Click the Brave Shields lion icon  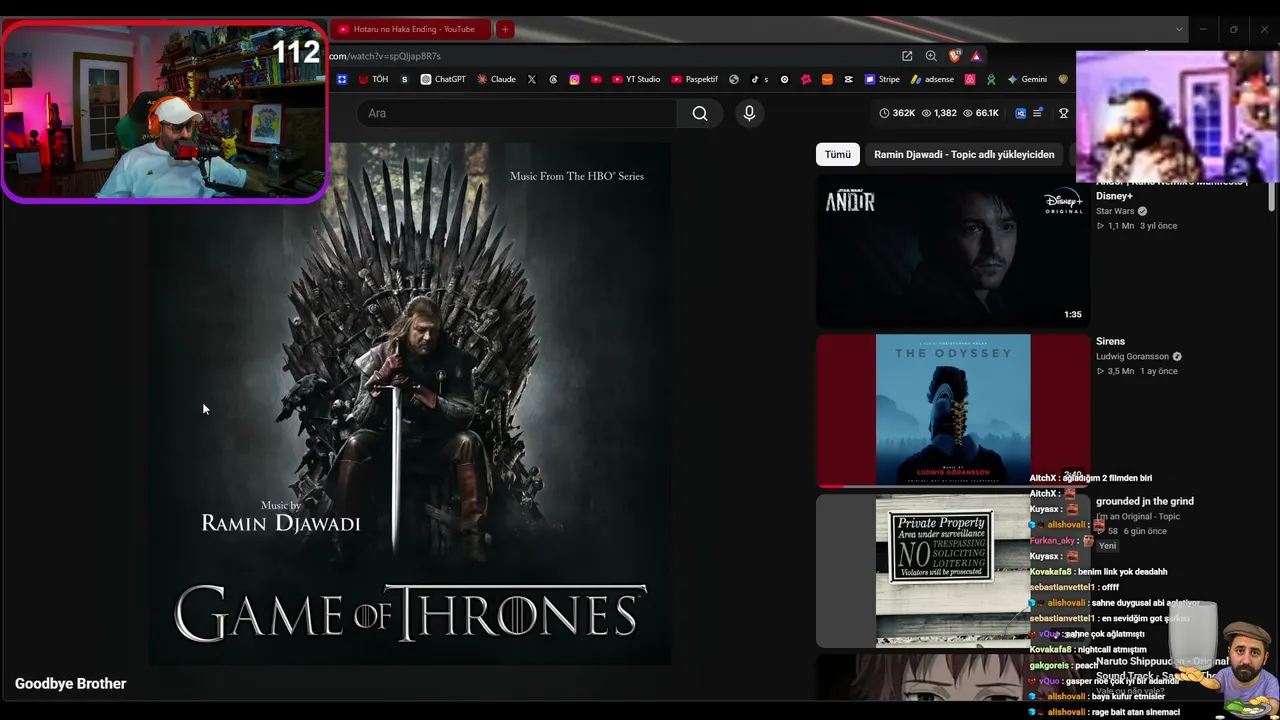click(x=955, y=56)
